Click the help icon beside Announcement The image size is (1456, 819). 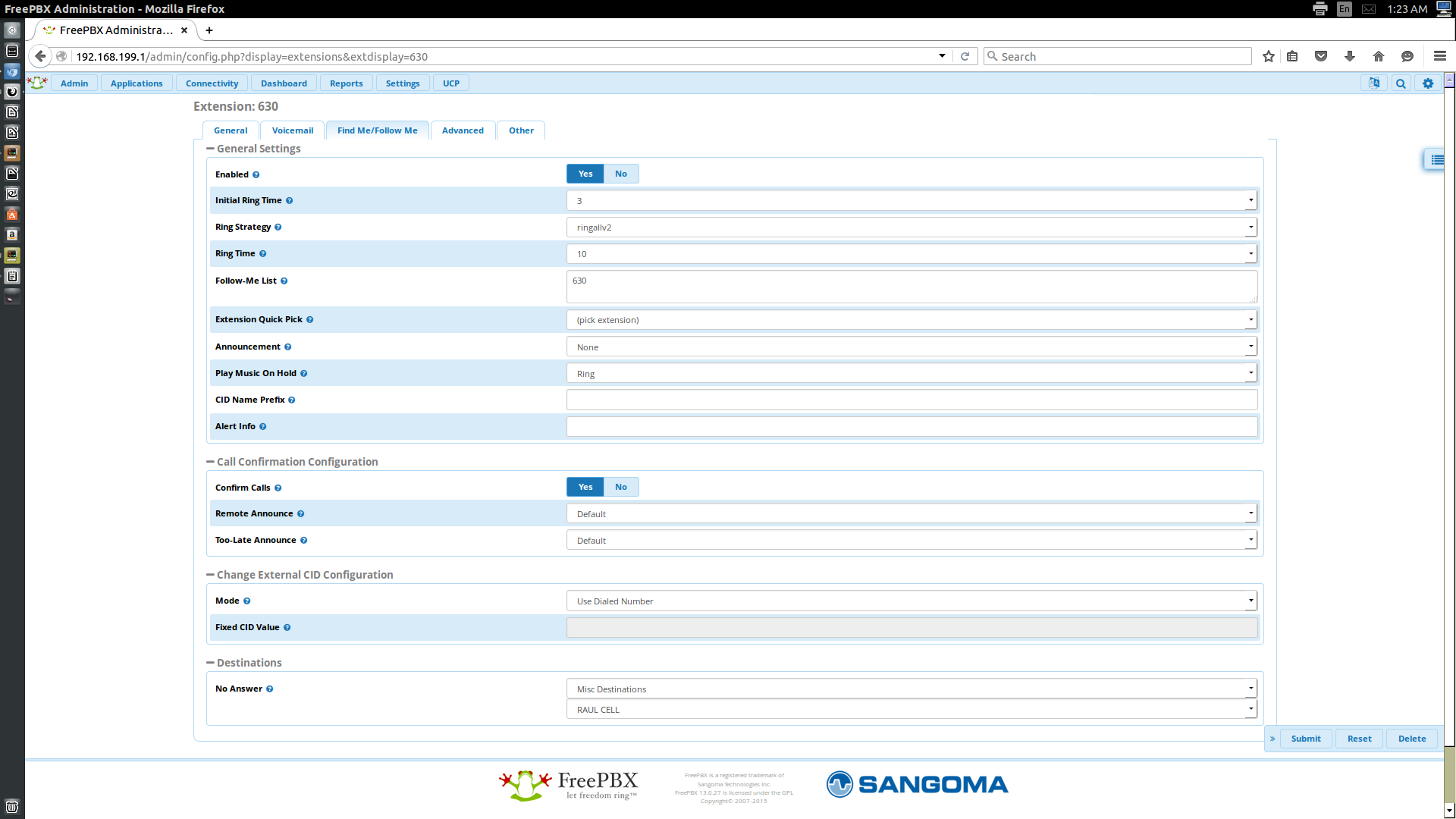287,347
